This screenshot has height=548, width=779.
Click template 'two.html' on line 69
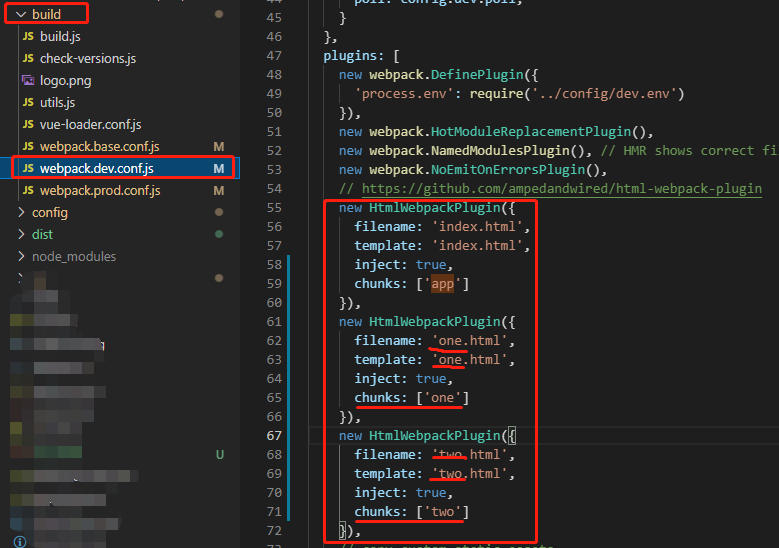pyautogui.click(x=469, y=474)
